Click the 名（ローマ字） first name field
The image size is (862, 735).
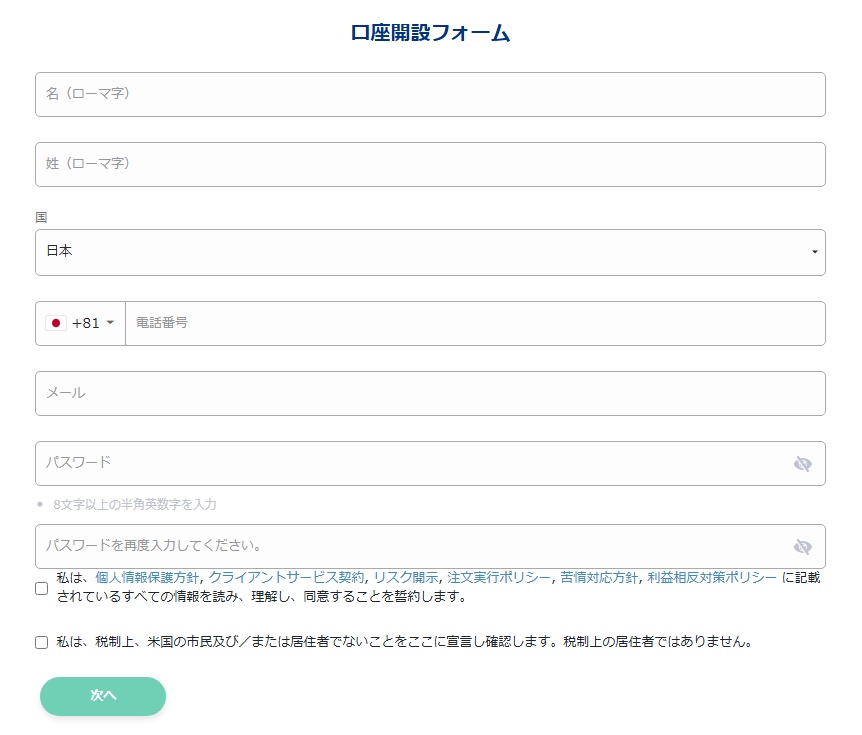[430, 94]
